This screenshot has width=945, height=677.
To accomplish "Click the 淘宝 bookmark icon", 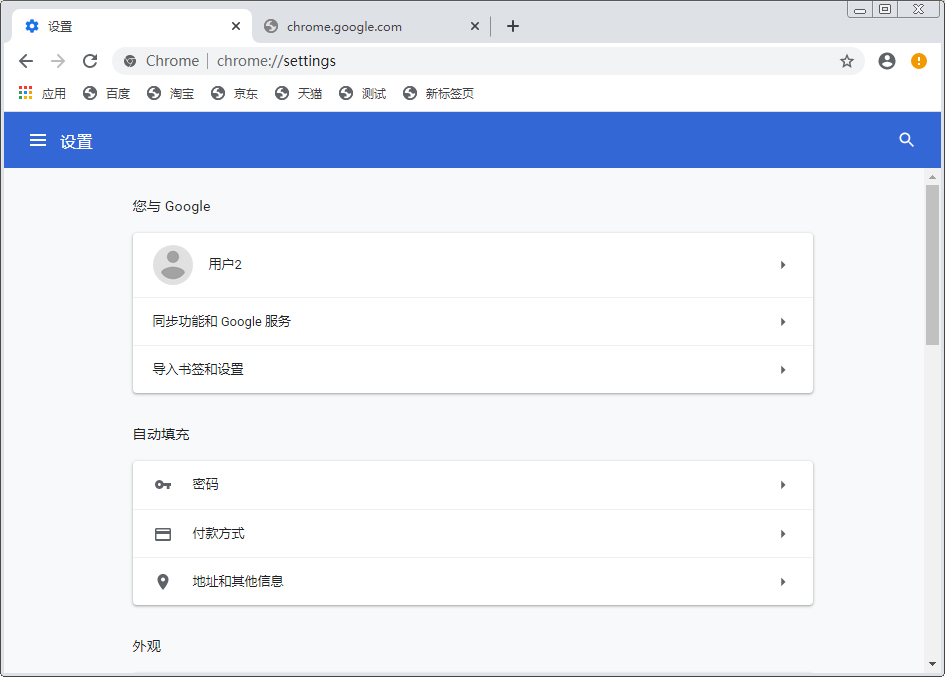I will (153, 93).
